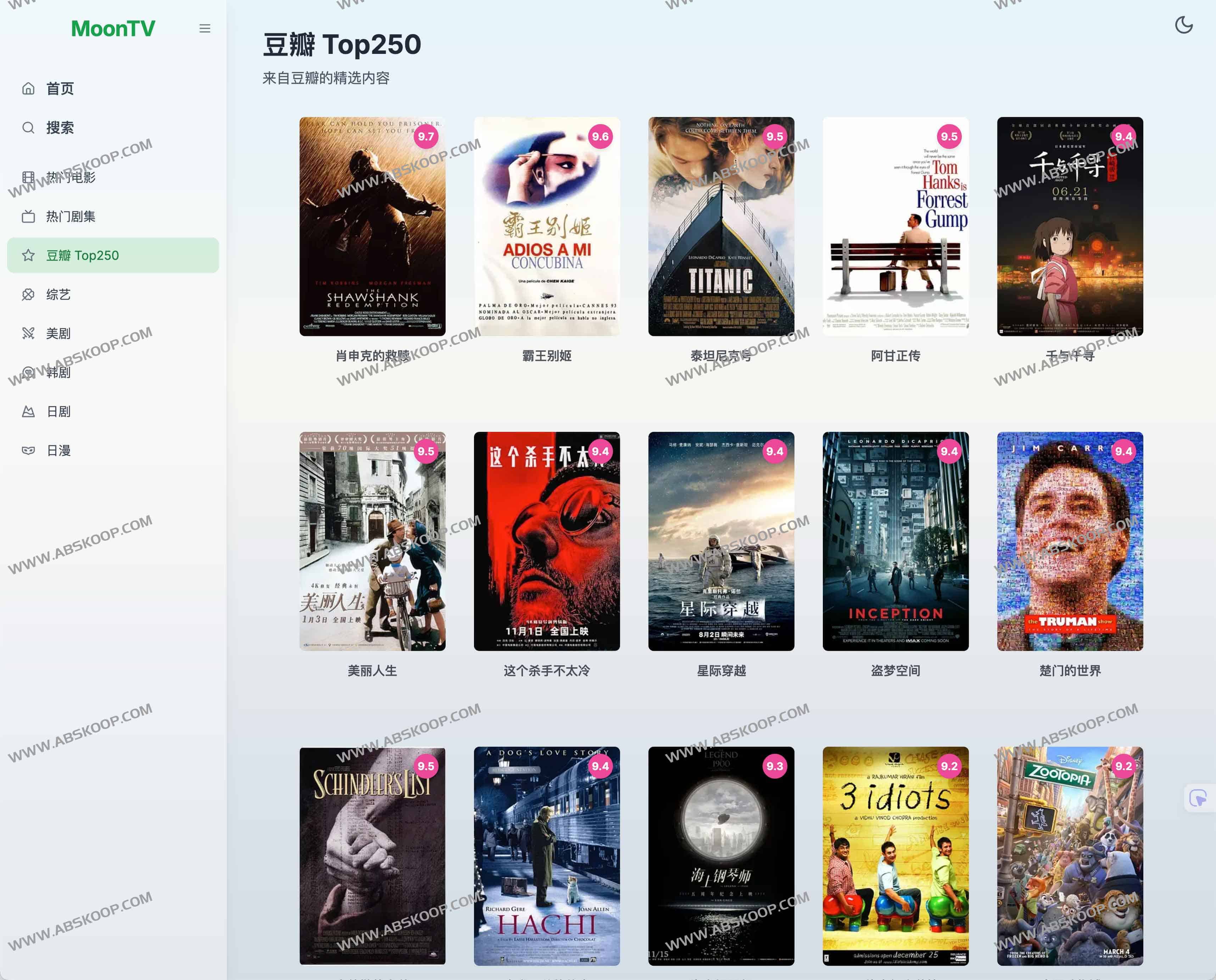
Task: Open the 3 Idiots poster
Action: point(896,856)
